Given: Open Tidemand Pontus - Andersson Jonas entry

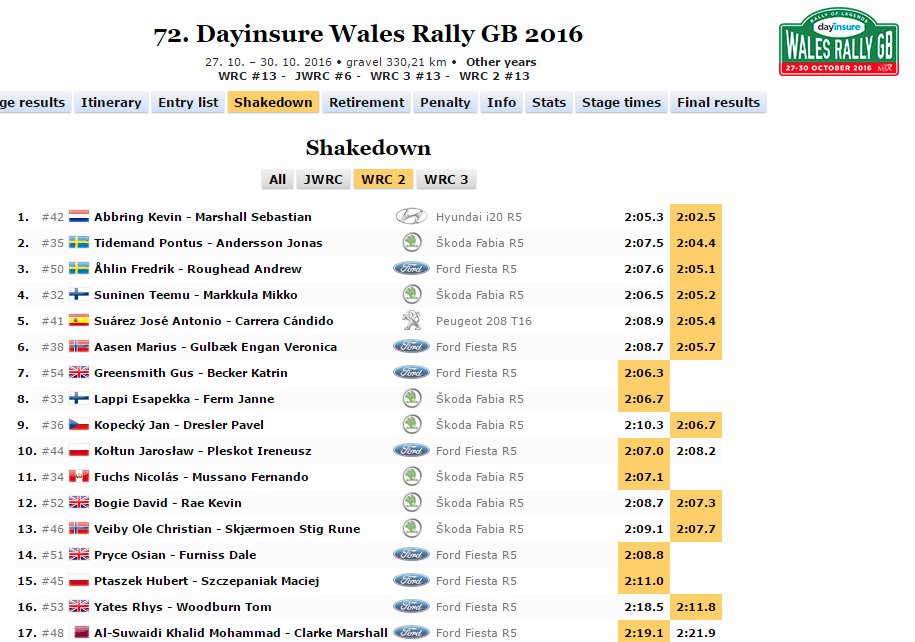Looking at the screenshot, I should tap(208, 243).
